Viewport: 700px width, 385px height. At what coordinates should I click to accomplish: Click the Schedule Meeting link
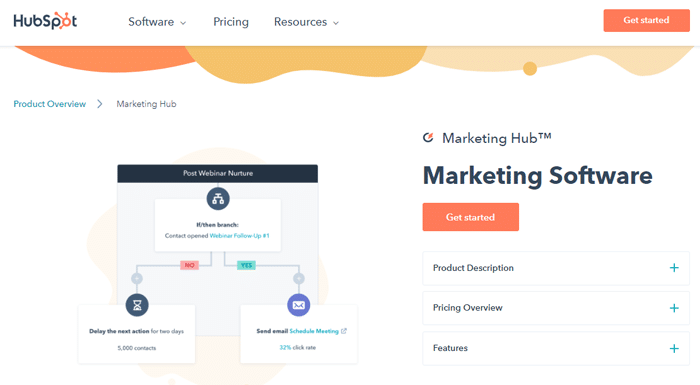(x=314, y=331)
